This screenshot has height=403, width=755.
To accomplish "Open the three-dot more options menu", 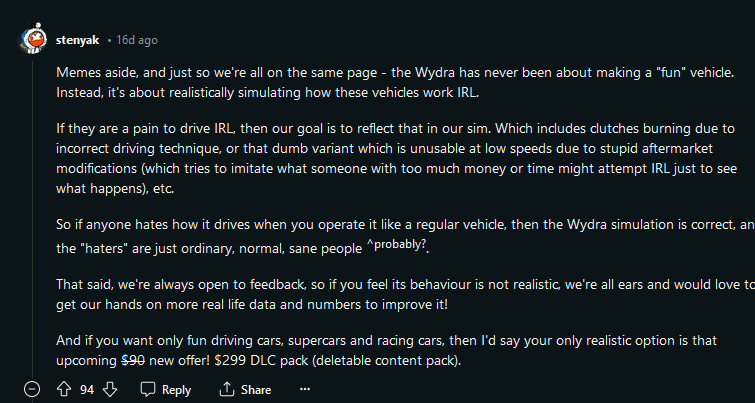I will coord(304,389).
